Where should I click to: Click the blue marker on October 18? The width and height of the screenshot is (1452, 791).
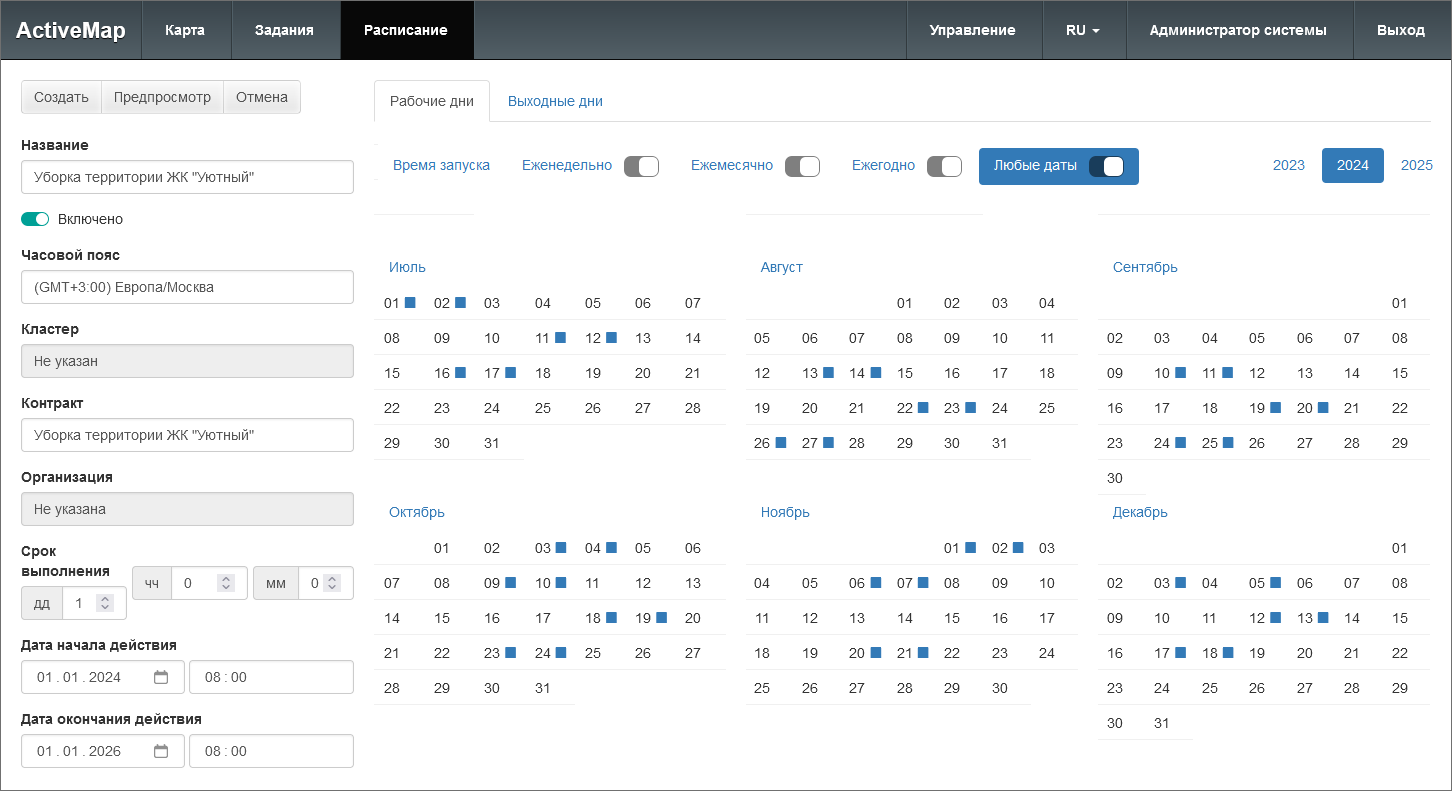tap(611, 618)
